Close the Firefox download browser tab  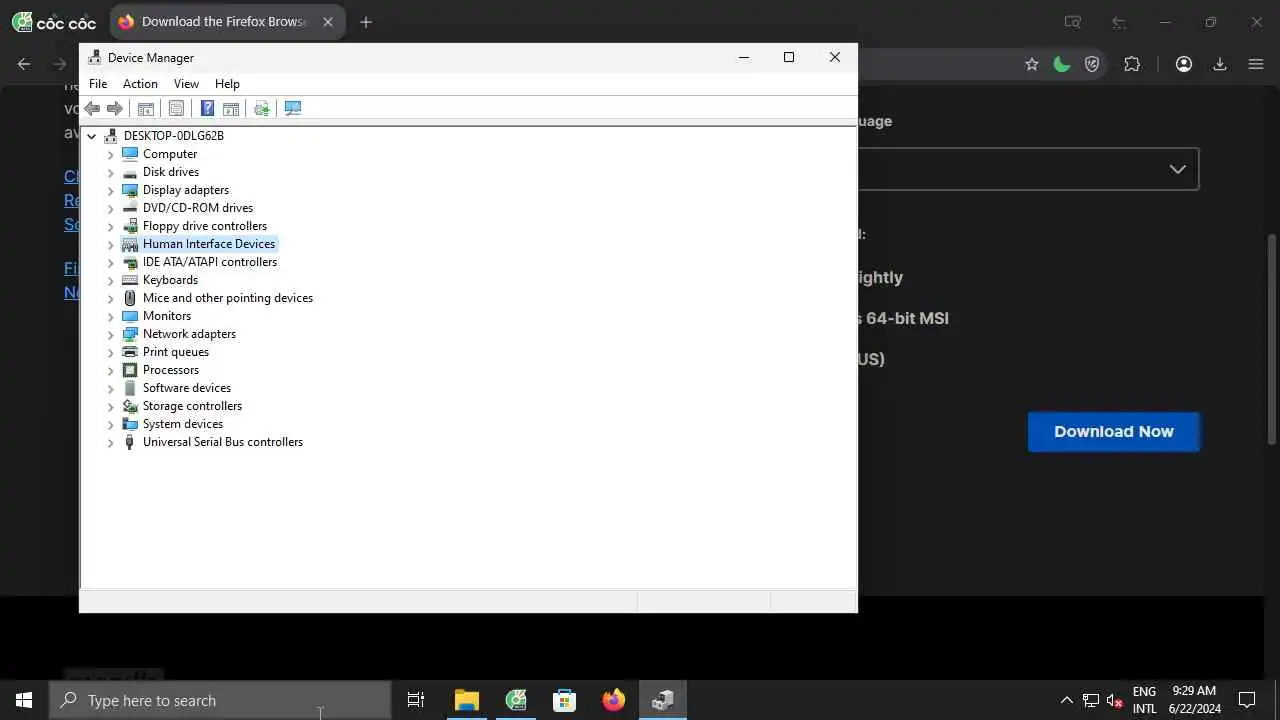pyautogui.click(x=327, y=22)
